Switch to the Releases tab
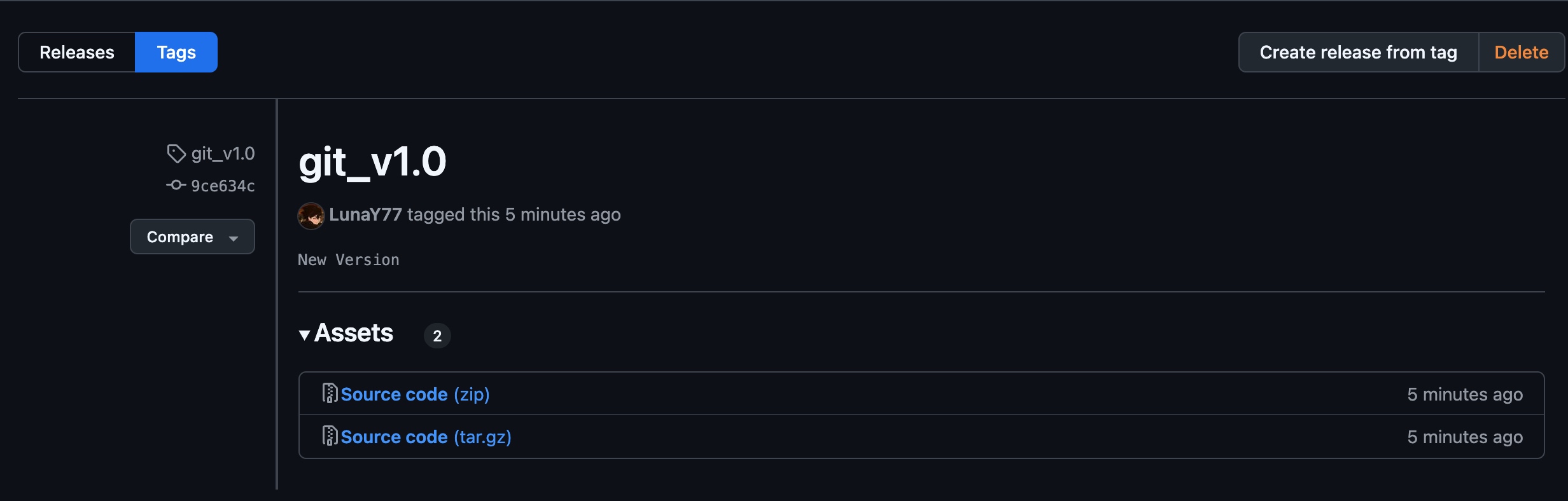 (x=77, y=52)
